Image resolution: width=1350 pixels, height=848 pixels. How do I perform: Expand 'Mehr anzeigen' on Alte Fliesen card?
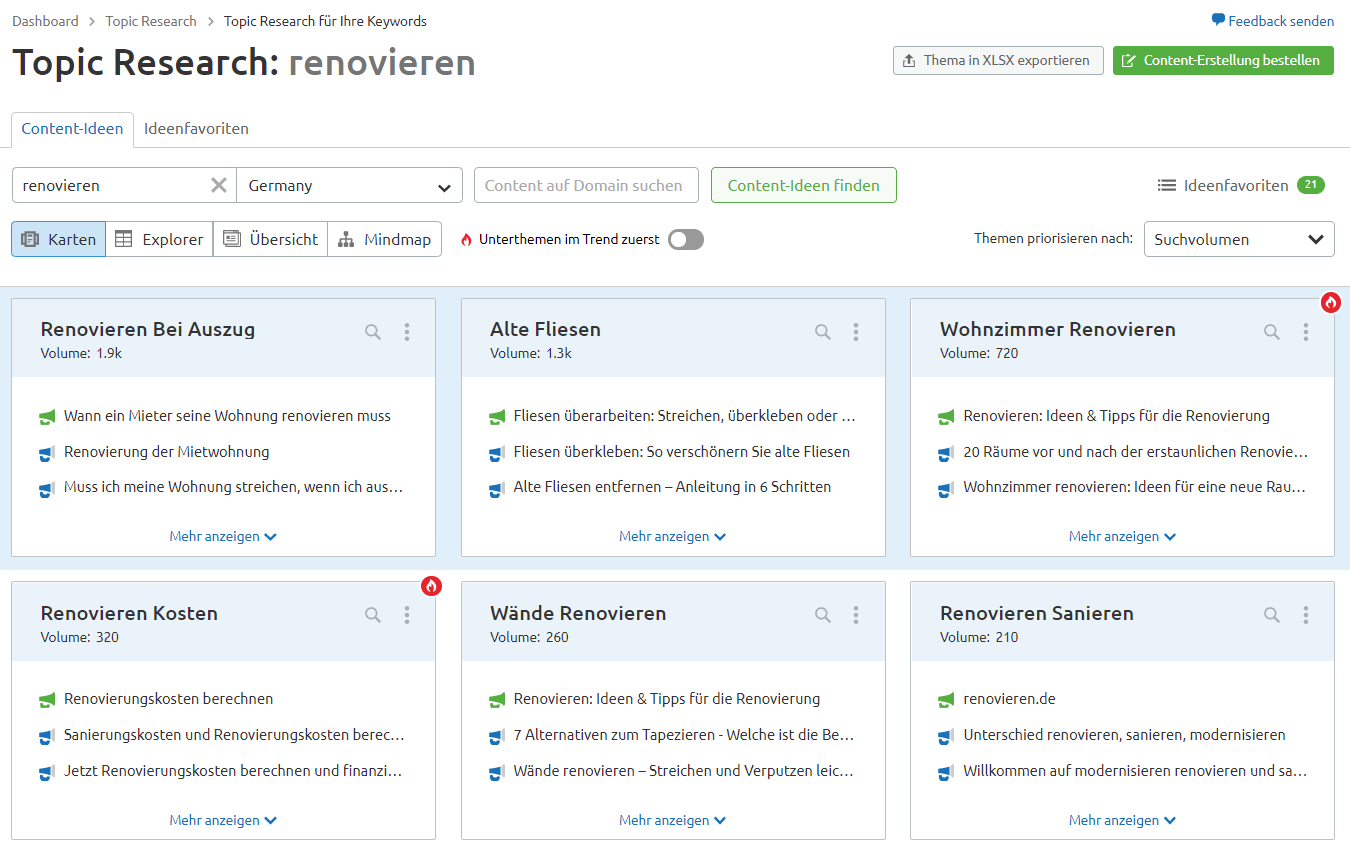(673, 536)
